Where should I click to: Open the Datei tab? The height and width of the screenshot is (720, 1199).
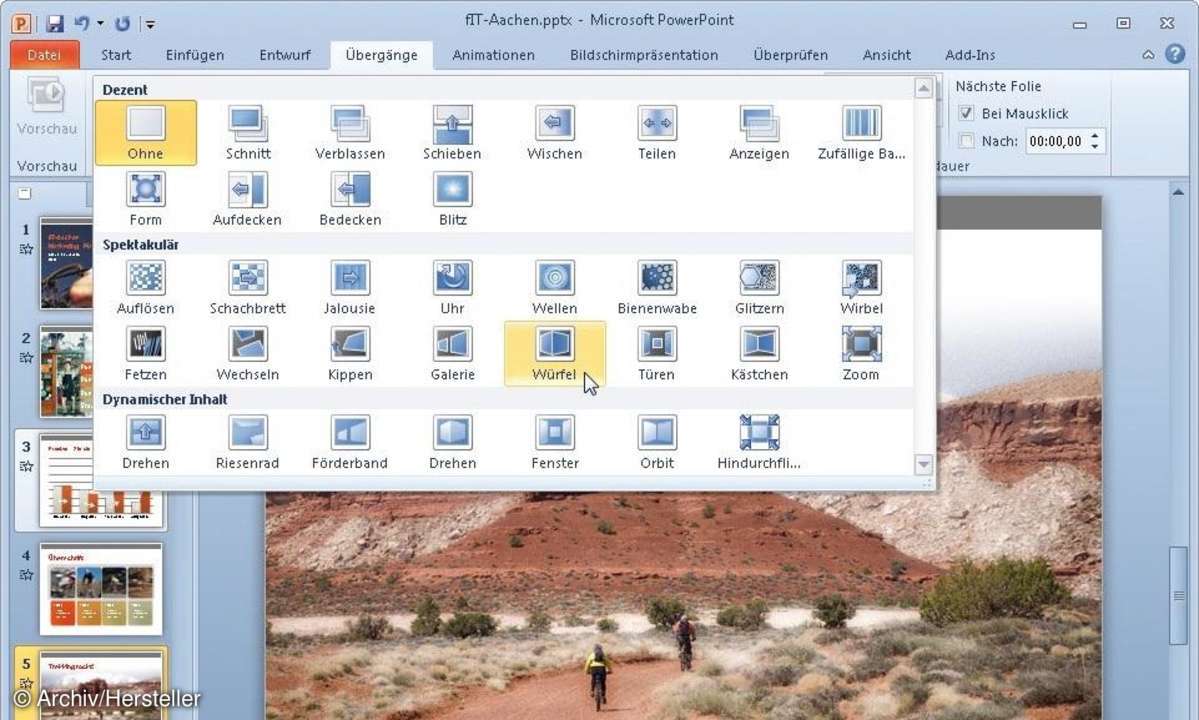(x=44, y=55)
